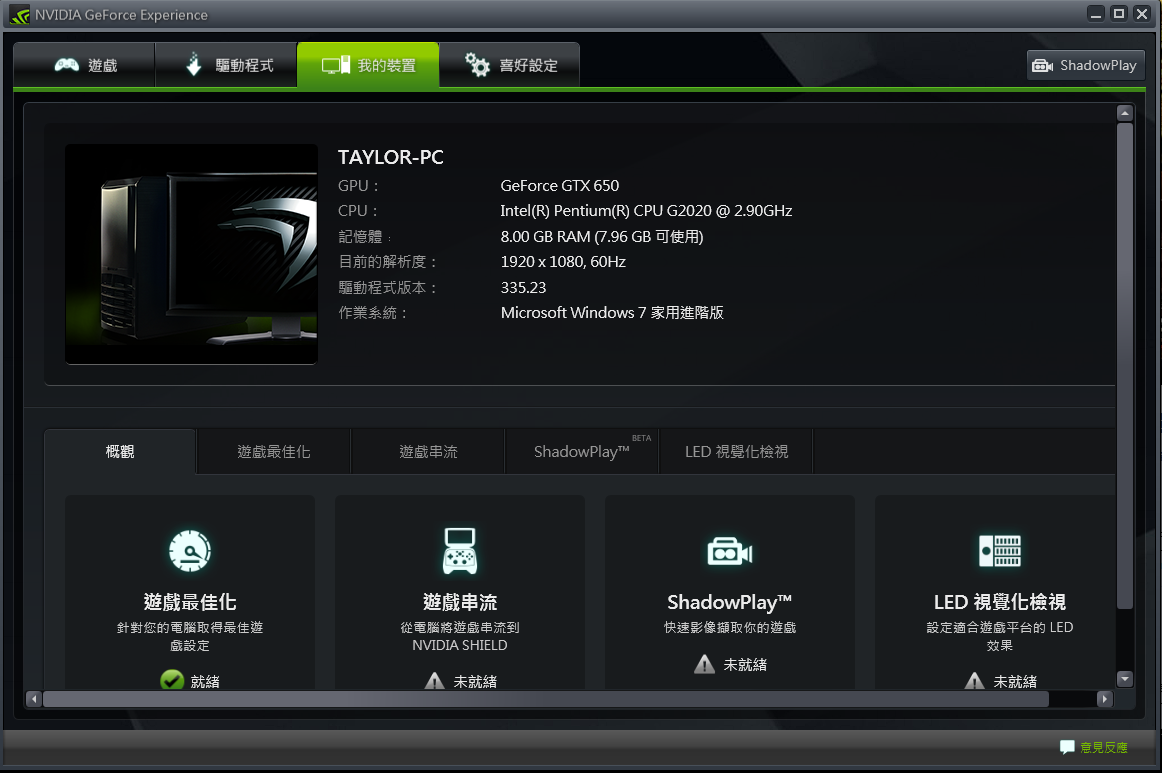Viewport: 1162px width, 773px height.
Task: Click the vertical scrollbar down arrow
Action: pos(1125,678)
